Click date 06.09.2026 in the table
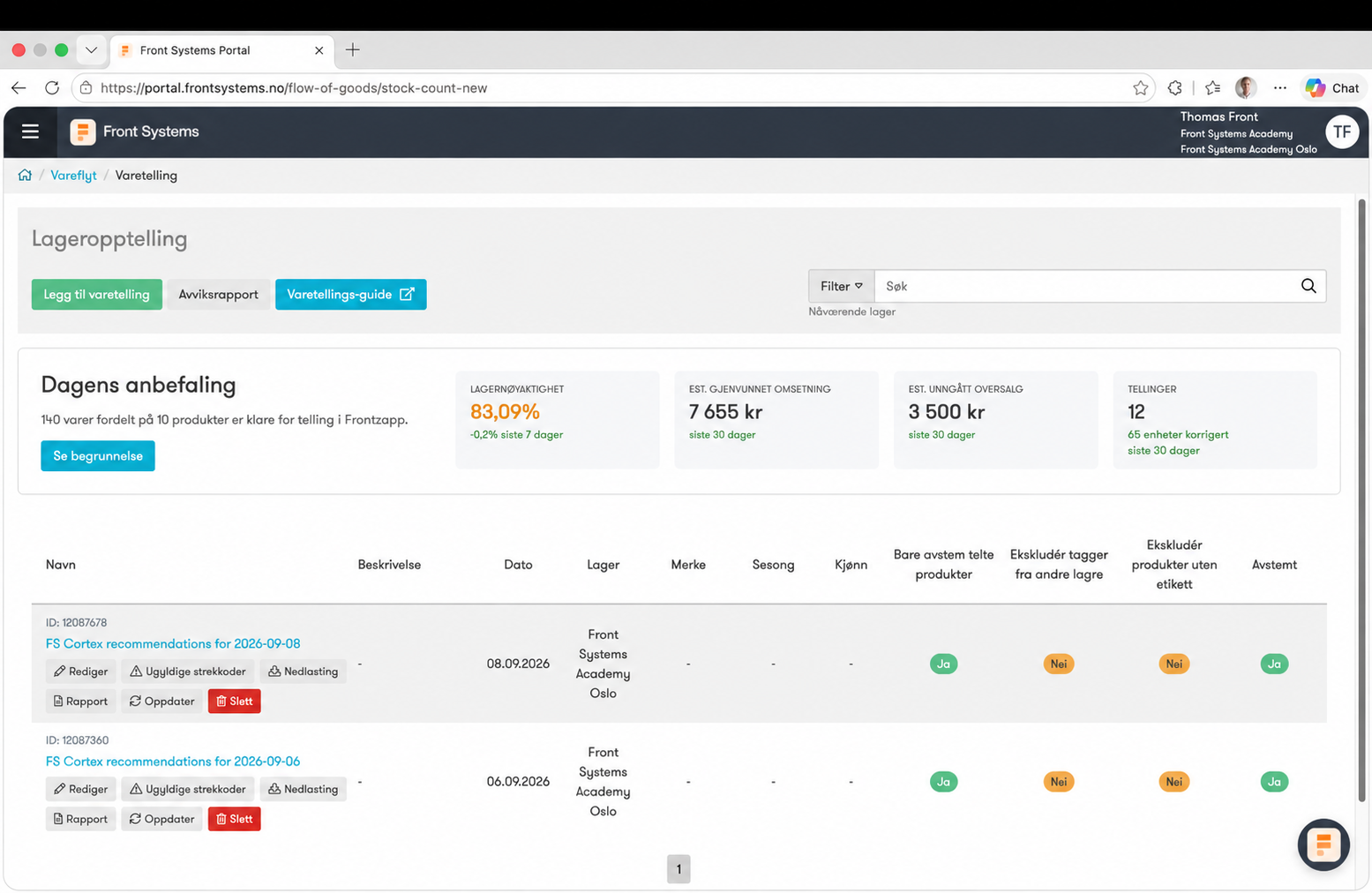 pyautogui.click(x=518, y=782)
